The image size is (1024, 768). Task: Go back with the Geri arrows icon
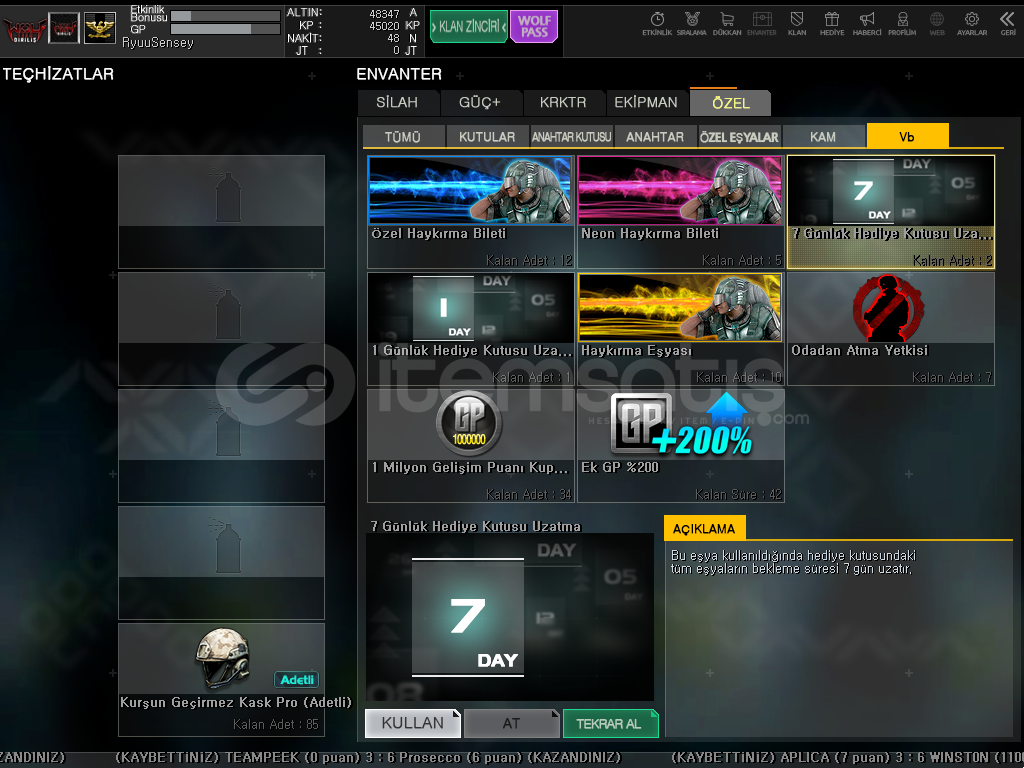point(1008,23)
